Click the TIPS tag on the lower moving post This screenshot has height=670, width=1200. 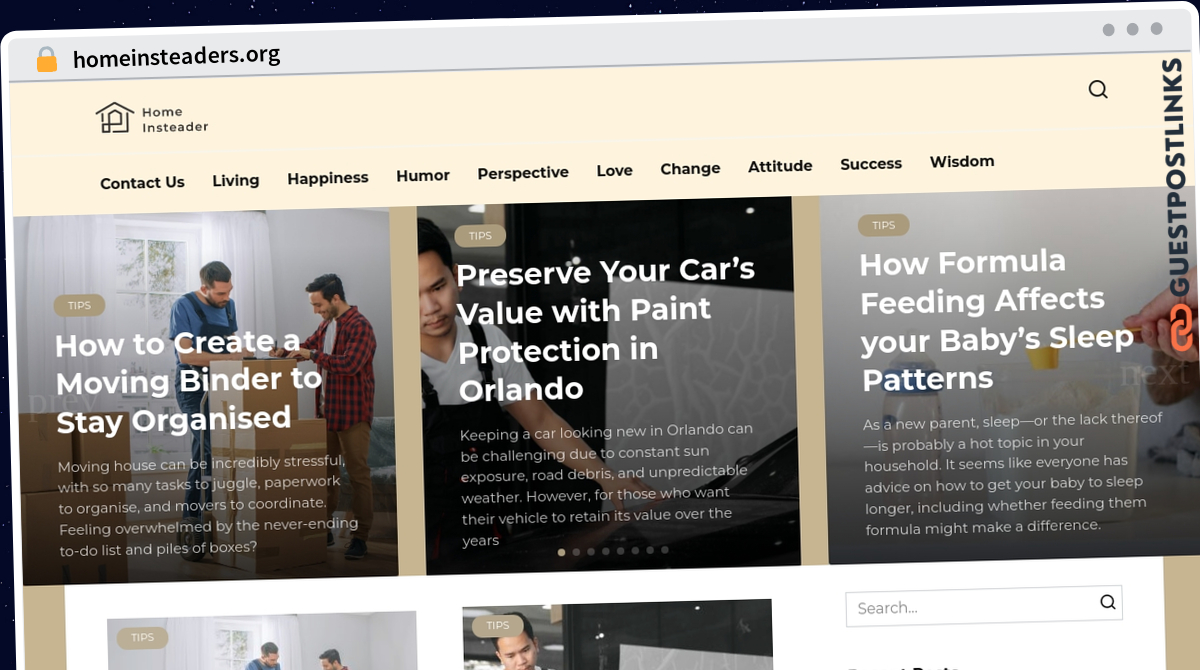(x=142, y=638)
